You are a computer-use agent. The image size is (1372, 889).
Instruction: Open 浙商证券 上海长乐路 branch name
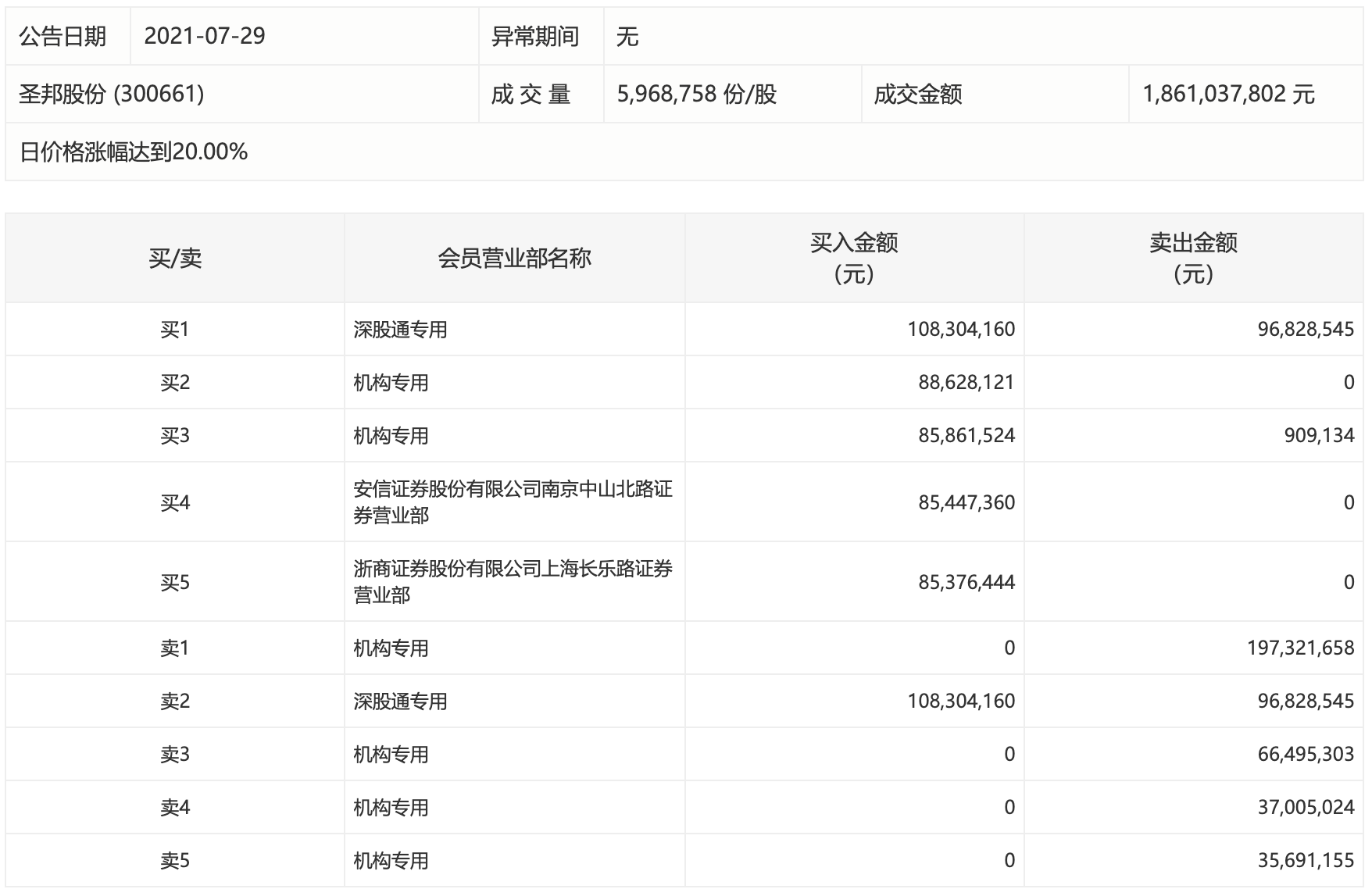click(512, 582)
